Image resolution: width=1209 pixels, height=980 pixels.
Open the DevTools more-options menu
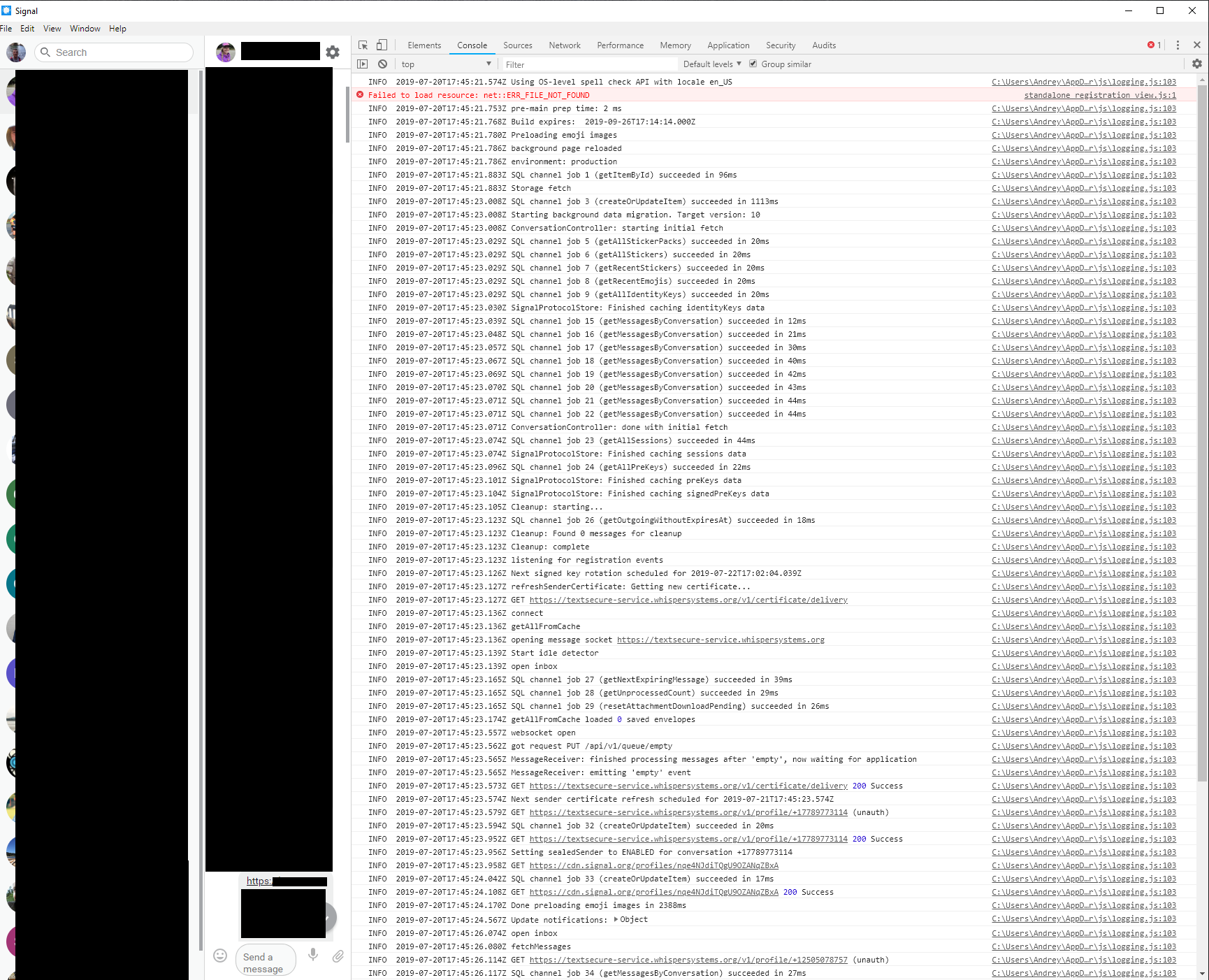pos(1177,45)
